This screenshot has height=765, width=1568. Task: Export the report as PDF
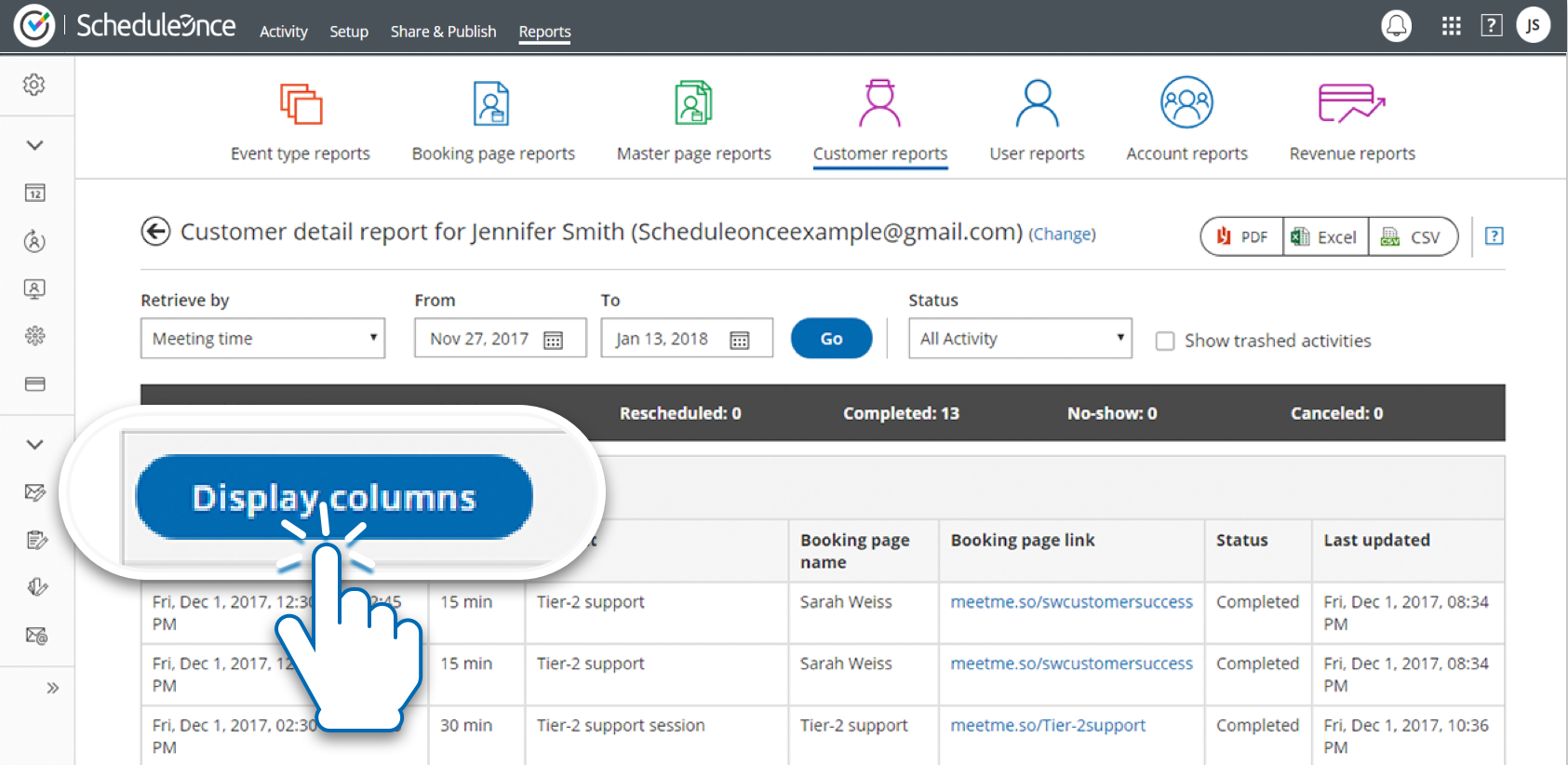click(1242, 237)
